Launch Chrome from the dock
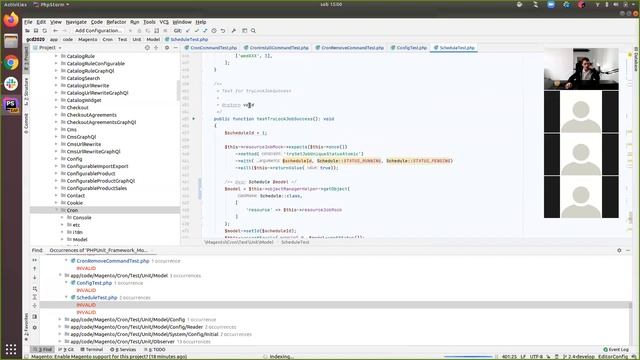Screen dimensions: 640x360 [x=11, y=63]
